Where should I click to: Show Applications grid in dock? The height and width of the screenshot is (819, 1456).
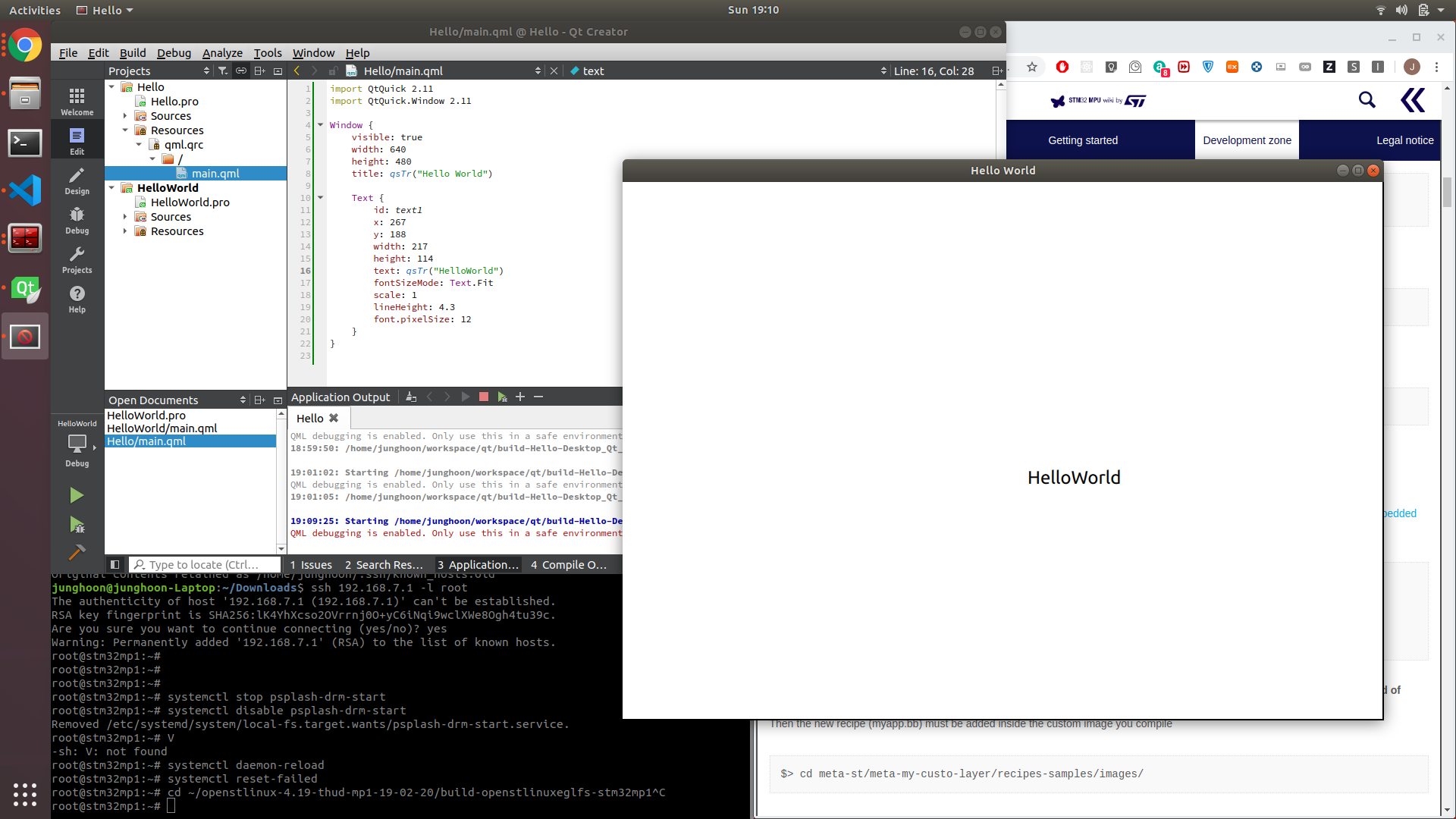(25, 794)
